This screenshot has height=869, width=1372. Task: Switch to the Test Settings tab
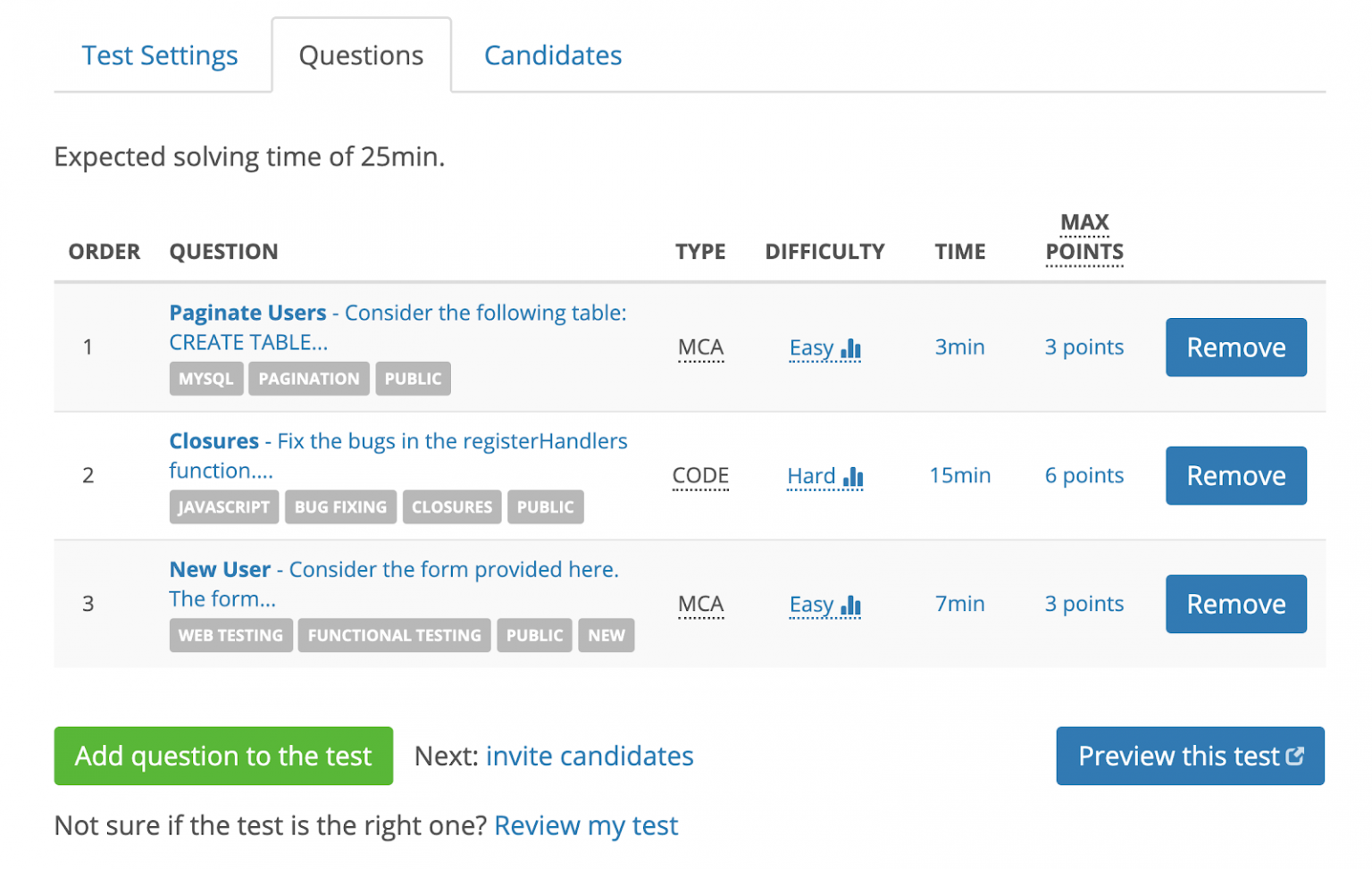(160, 54)
